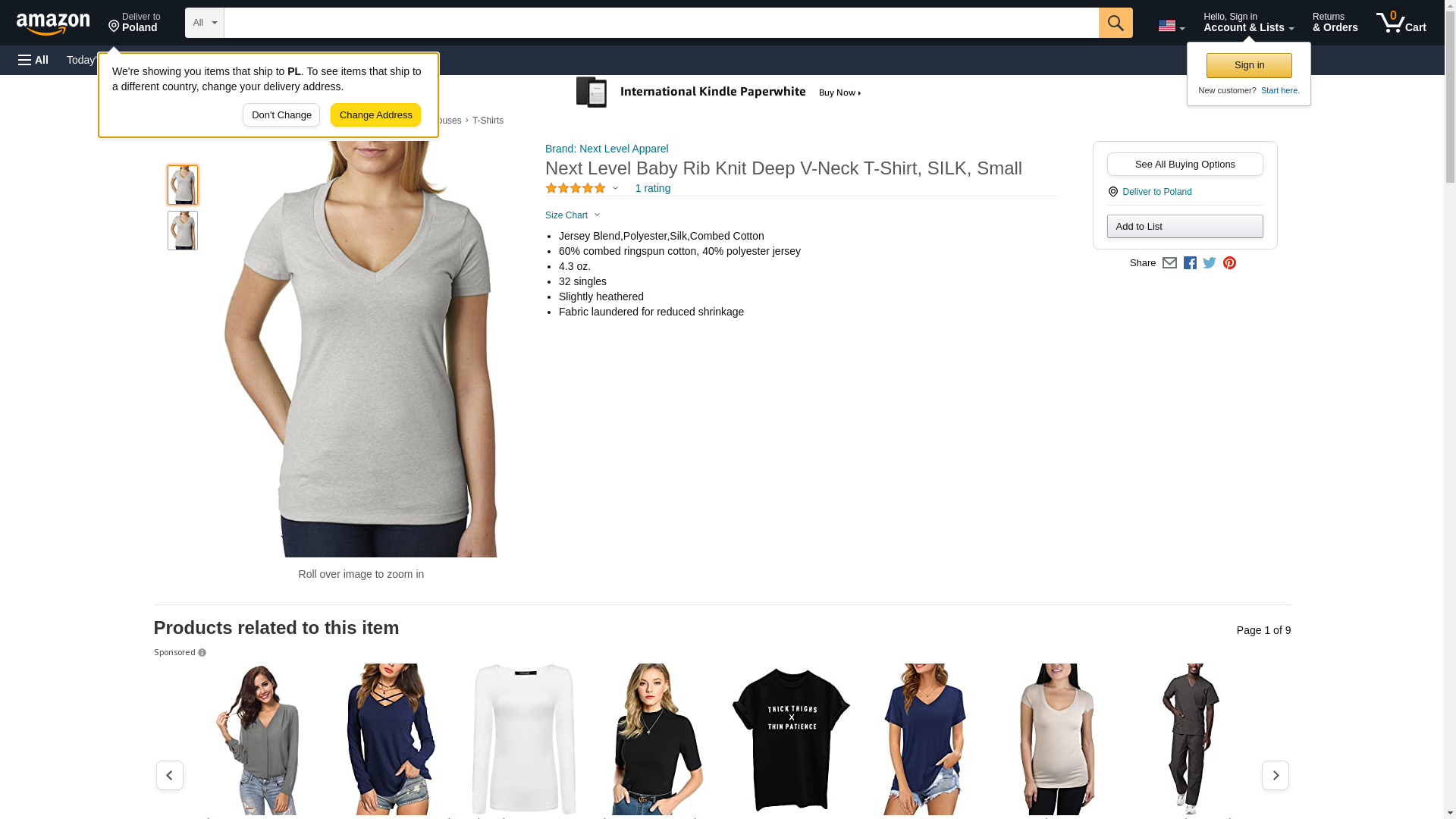Viewport: 1456px width, 819px height.
Task: Select the second product thumbnail image
Action: tap(183, 231)
